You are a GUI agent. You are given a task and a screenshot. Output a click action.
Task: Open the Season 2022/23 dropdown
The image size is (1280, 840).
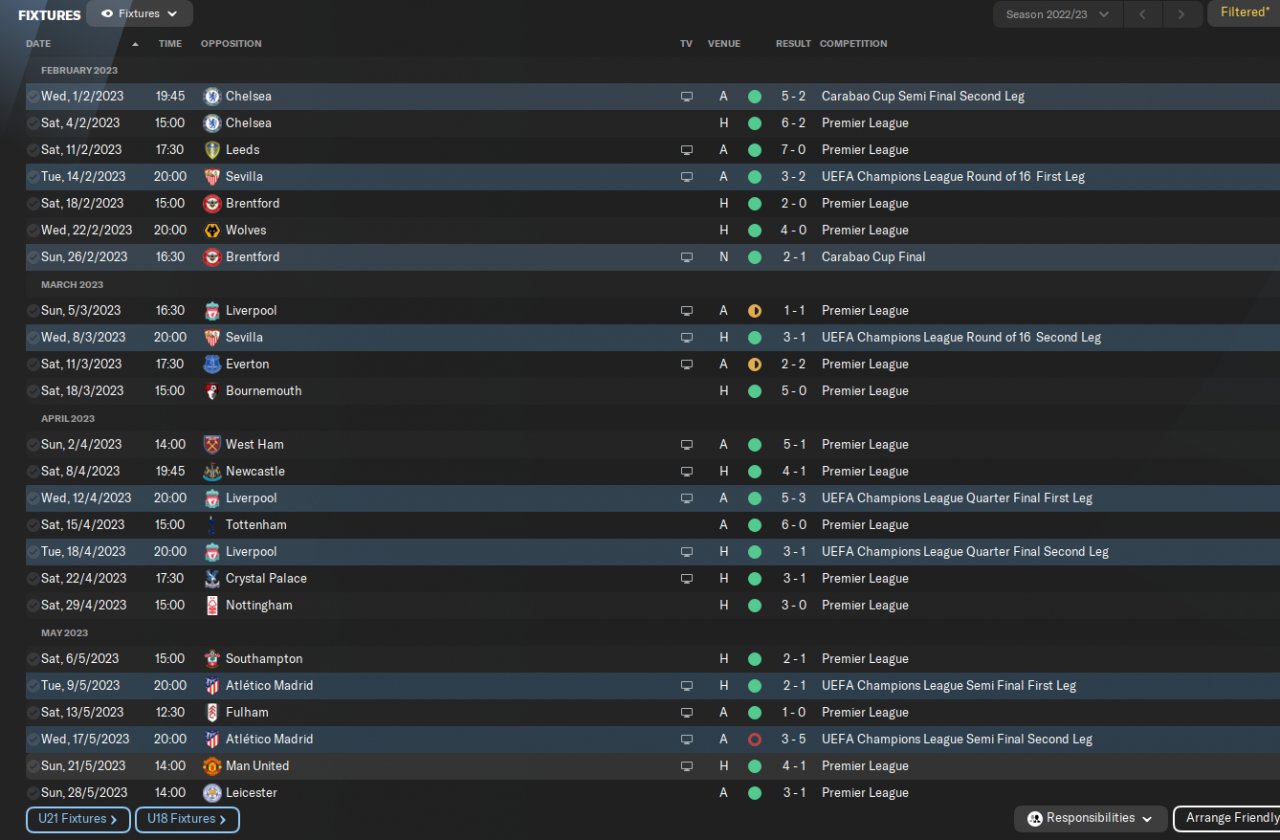(x=1058, y=14)
